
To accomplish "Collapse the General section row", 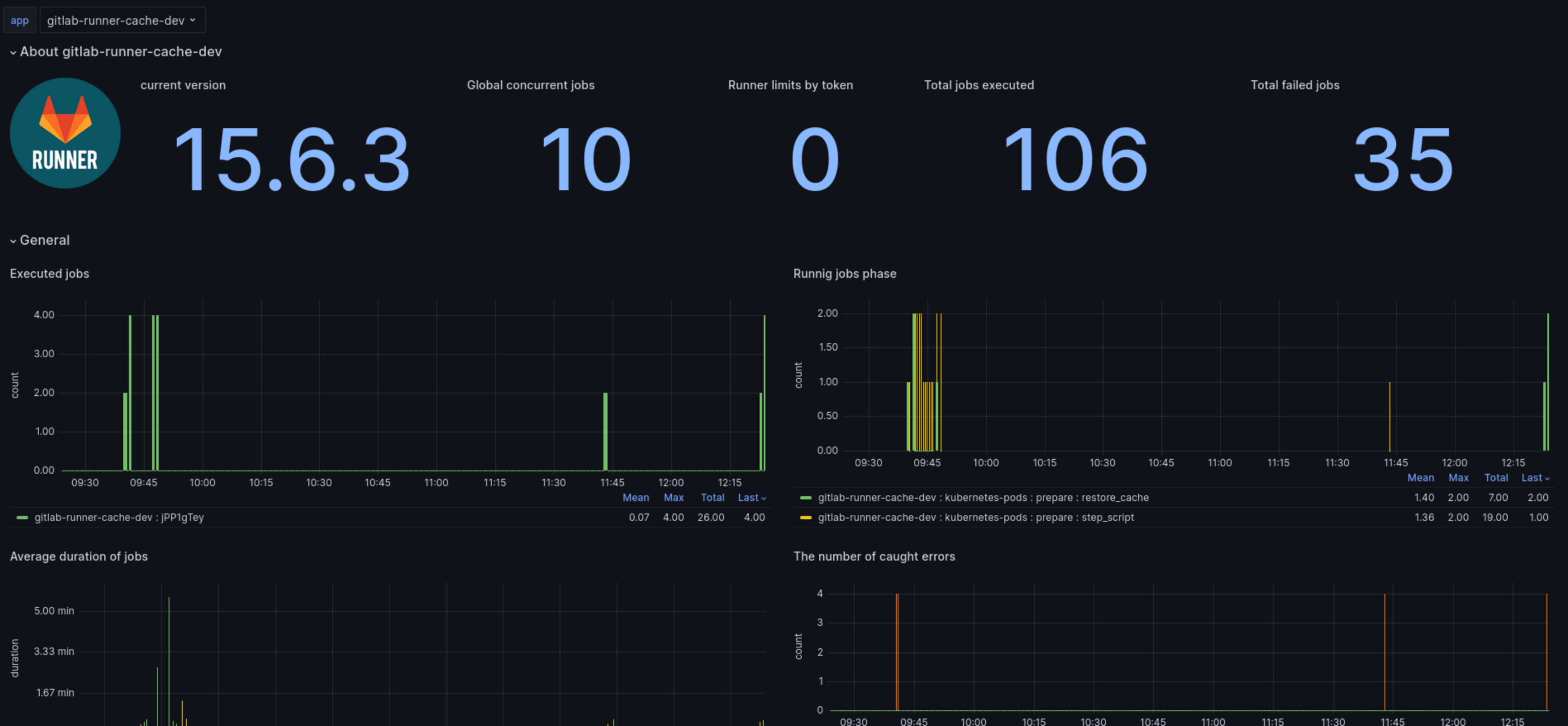I will [45, 240].
